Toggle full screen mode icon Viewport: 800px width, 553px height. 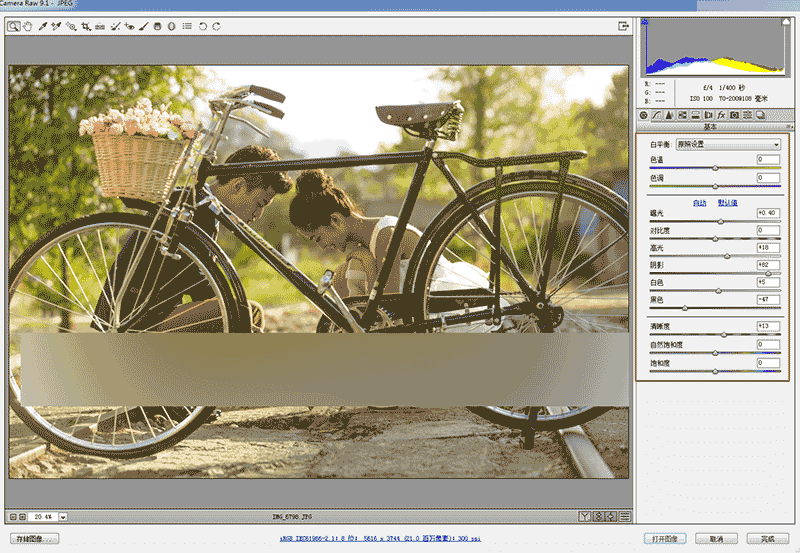[x=623, y=26]
